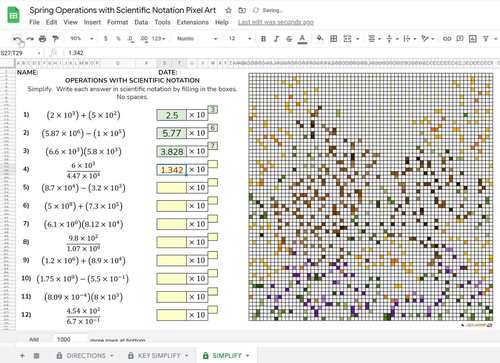The image size is (500, 363).
Task: Star the spreadsheet document
Action: coord(228,10)
